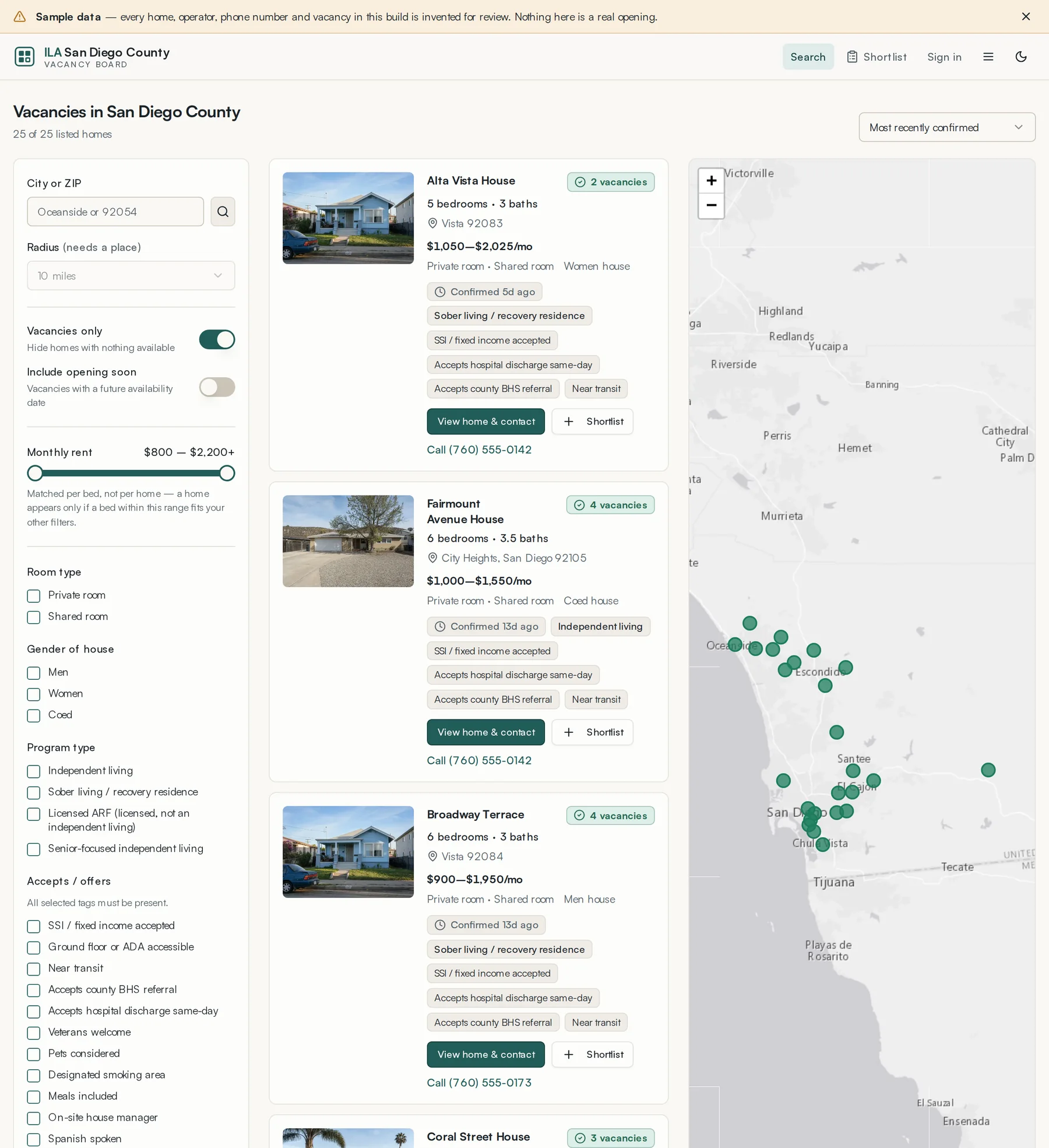This screenshot has height=1148, width=1049.
Task: Click the 3 vacancies badge on Coral Street House
Action: (x=610, y=1138)
